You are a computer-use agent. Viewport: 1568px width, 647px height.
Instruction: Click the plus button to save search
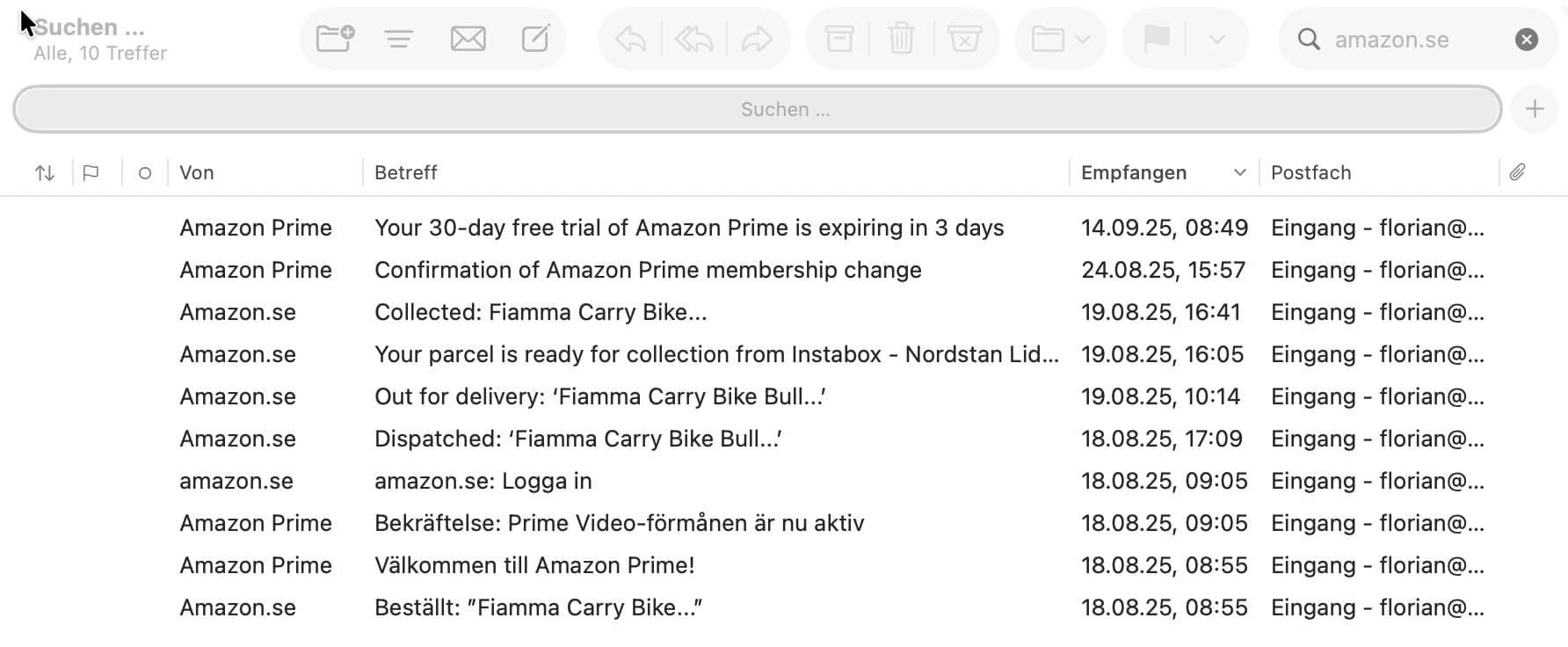(1534, 108)
